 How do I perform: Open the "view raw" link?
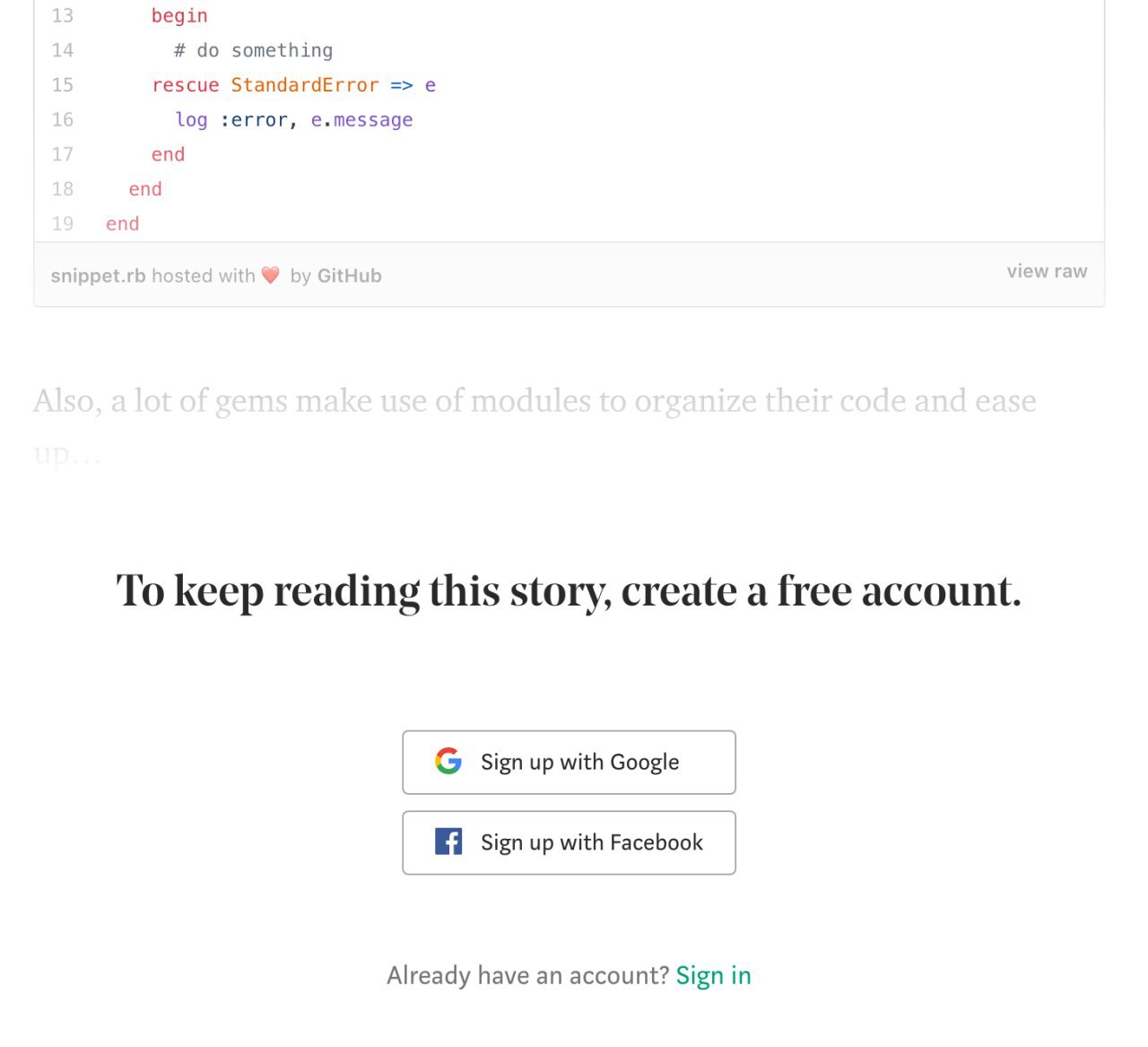coord(1047,271)
